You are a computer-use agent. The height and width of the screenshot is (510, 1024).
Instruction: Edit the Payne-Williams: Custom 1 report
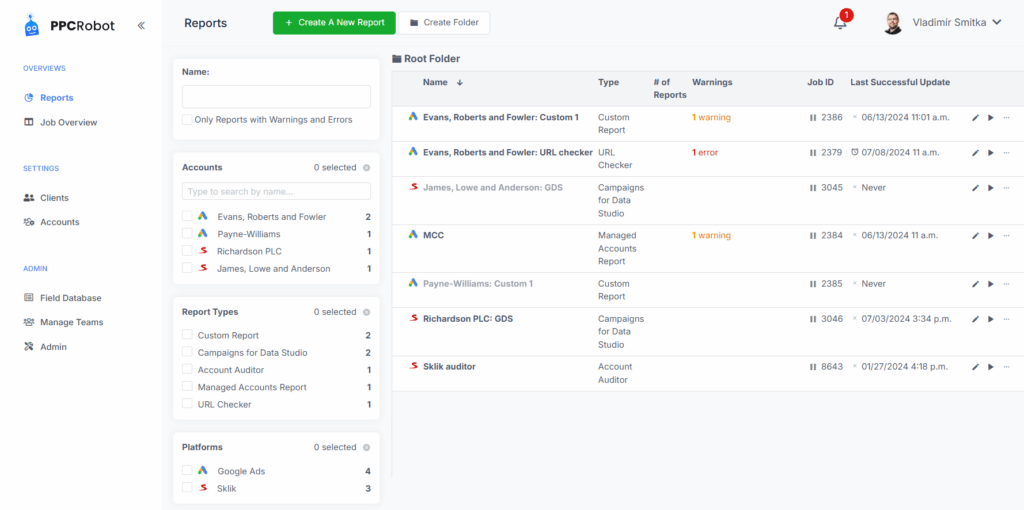tap(975, 284)
